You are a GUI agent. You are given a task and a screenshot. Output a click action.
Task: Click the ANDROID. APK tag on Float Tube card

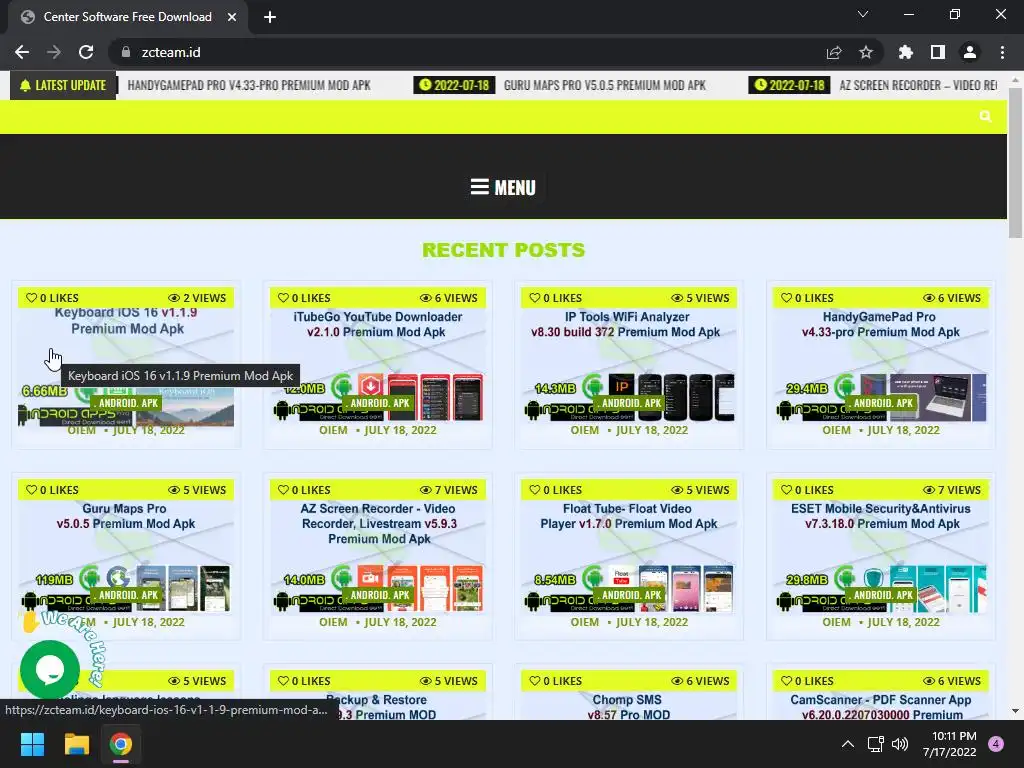pyautogui.click(x=630, y=595)
